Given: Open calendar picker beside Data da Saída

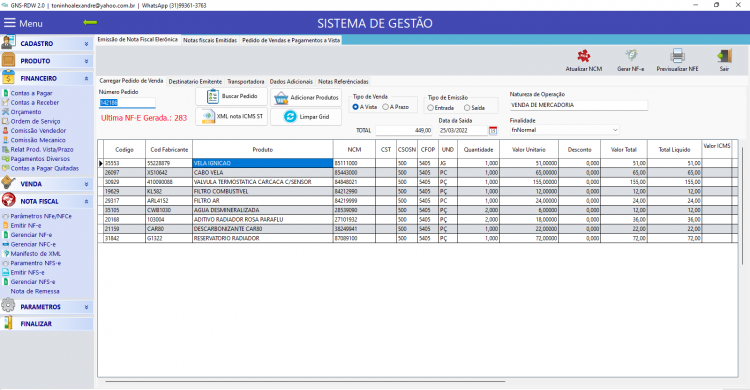Looking at the screenshot, I should [493, 130].
